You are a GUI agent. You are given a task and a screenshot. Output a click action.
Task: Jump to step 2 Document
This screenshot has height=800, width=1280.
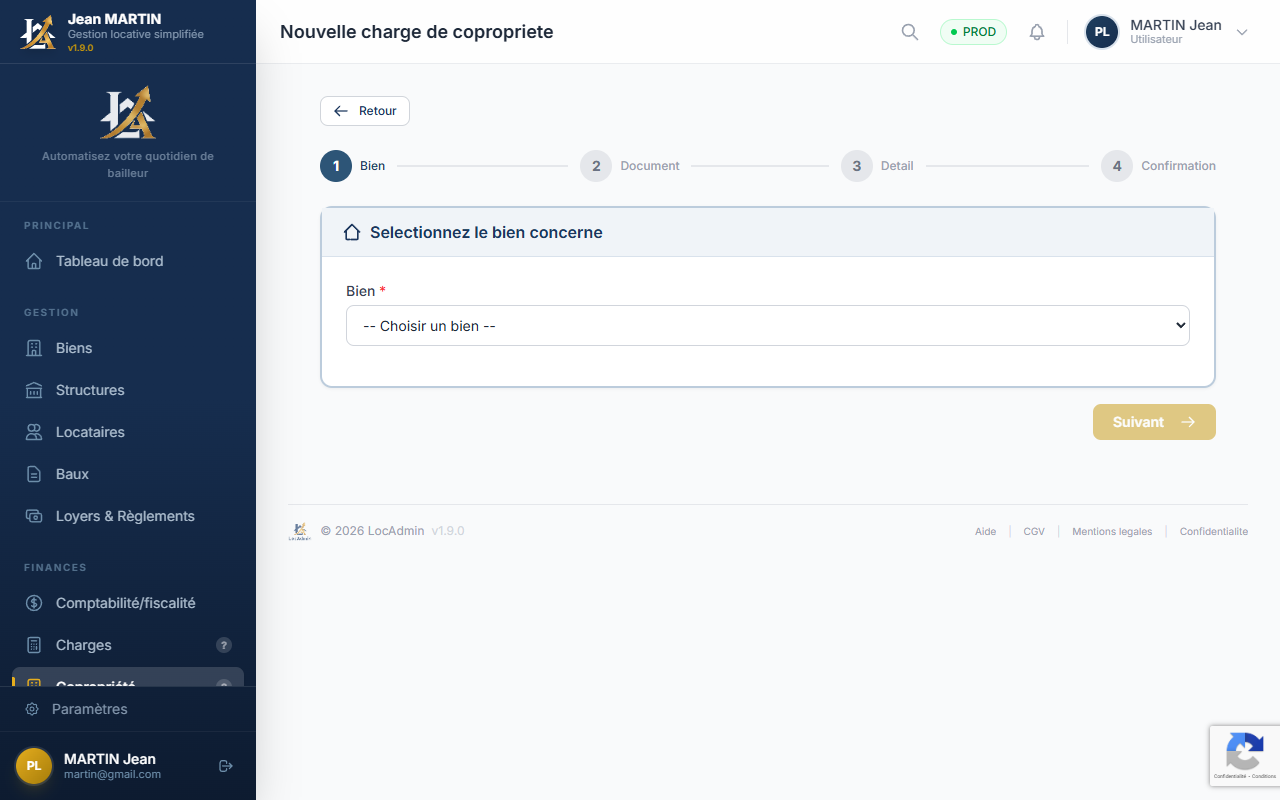(596, 166)
